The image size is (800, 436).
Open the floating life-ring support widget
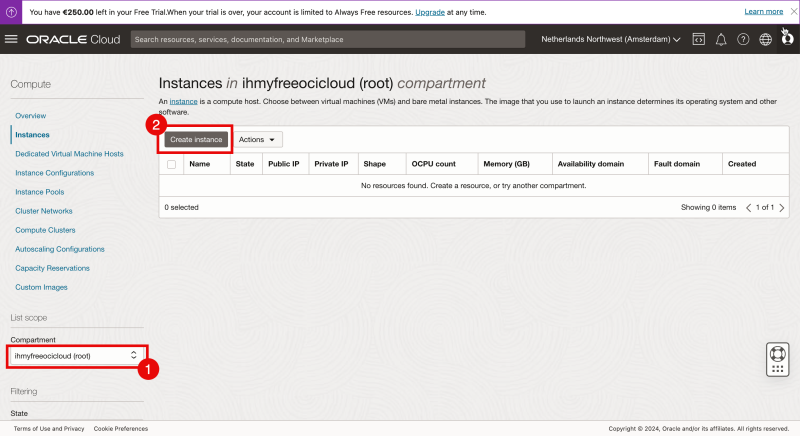[x=778, y=357]
